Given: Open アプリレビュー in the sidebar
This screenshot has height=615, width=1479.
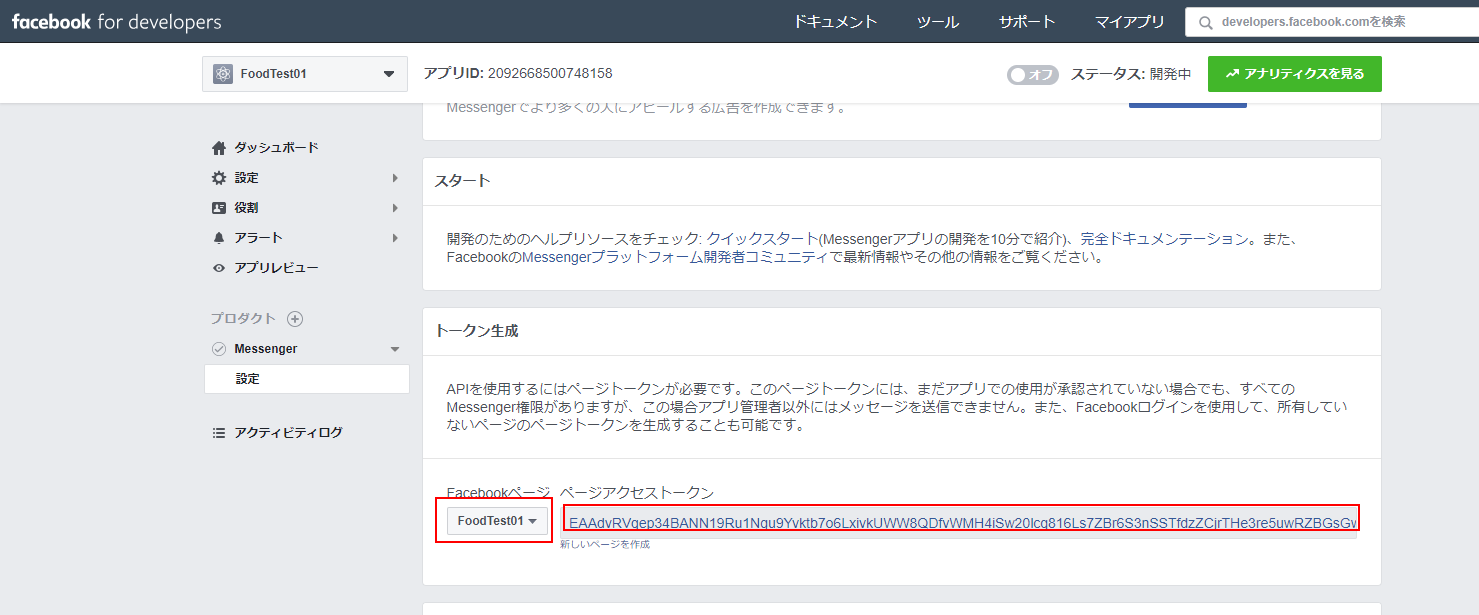Looking at the screenshot, I should 277,268.
